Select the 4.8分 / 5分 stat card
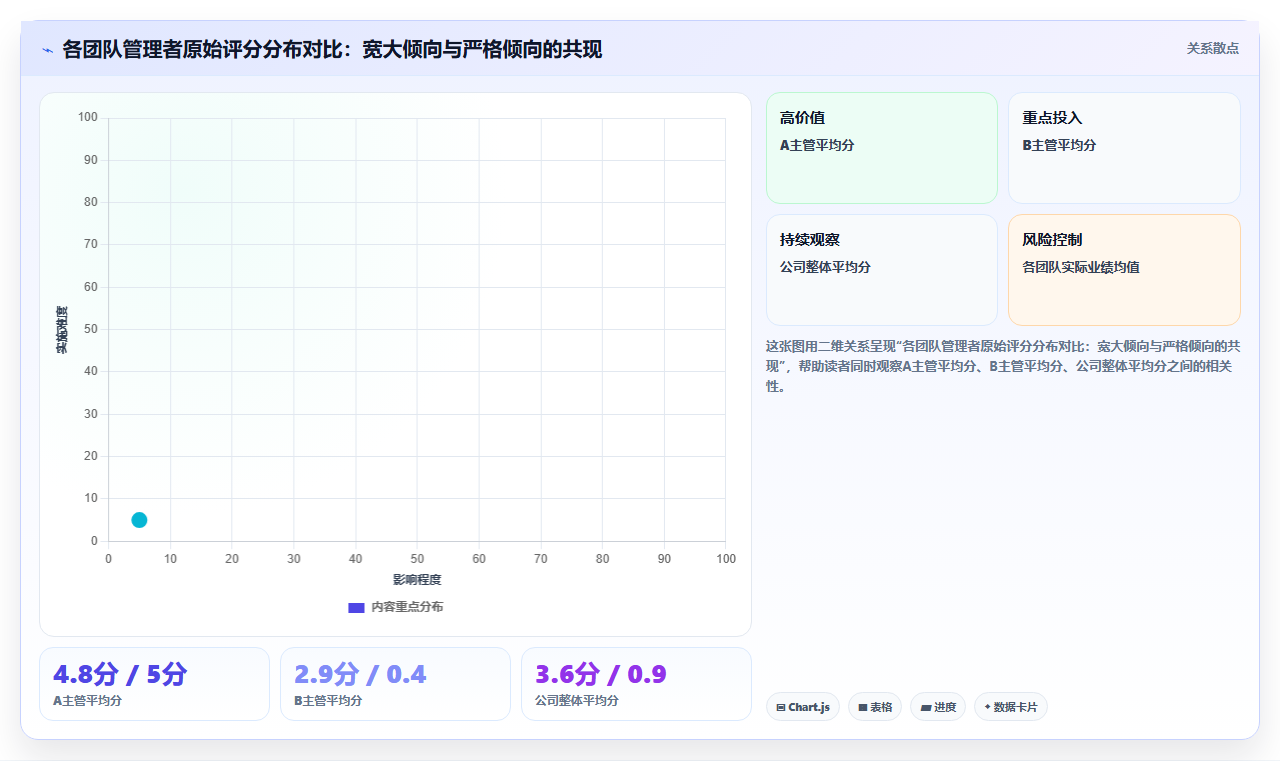 (x=154, y=684)
